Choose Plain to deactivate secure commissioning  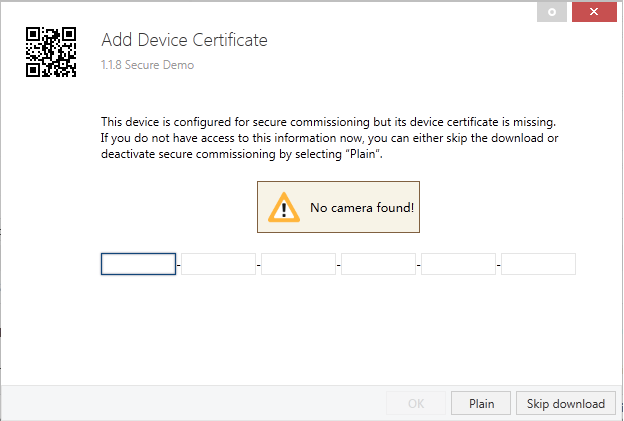481,403
